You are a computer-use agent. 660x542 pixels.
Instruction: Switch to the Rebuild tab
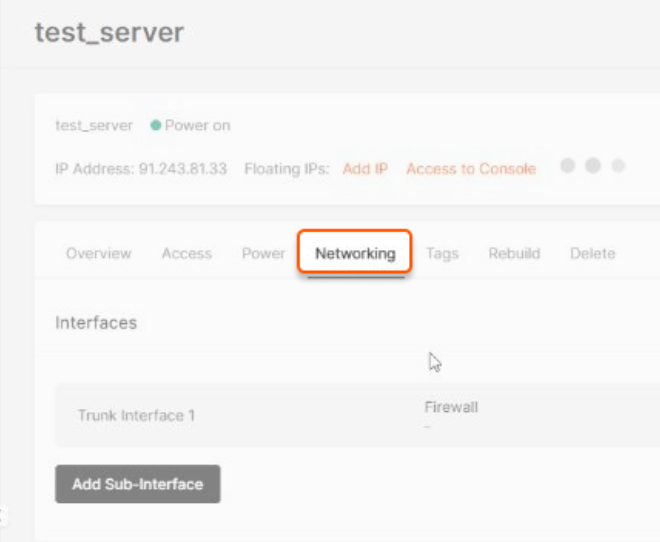click(x=514, y=253)
